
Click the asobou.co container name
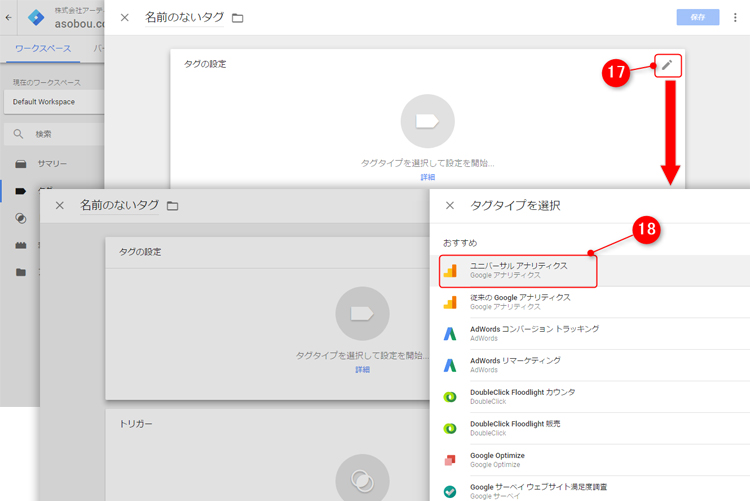click(x=79, y=23)
